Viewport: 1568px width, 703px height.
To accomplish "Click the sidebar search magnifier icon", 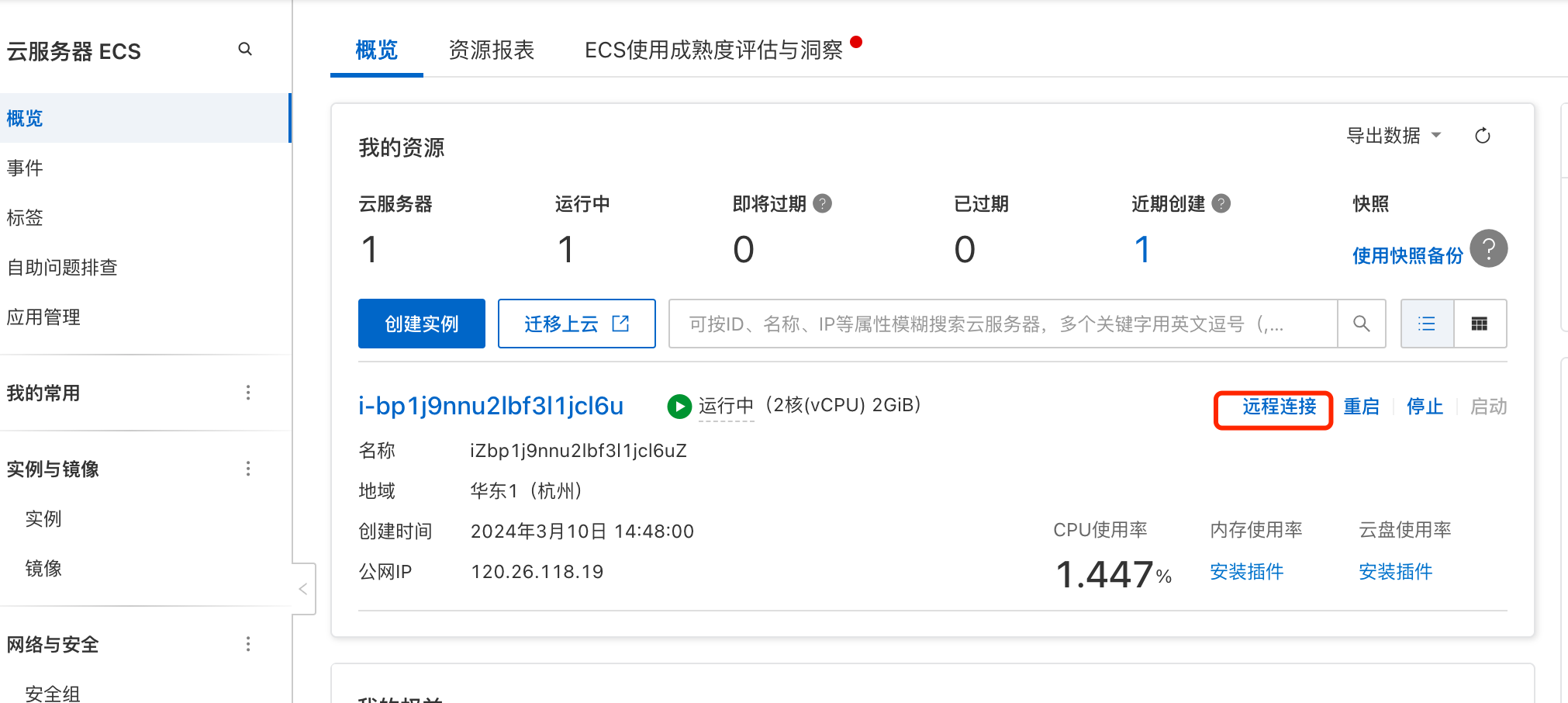I will tap(245, 50).
